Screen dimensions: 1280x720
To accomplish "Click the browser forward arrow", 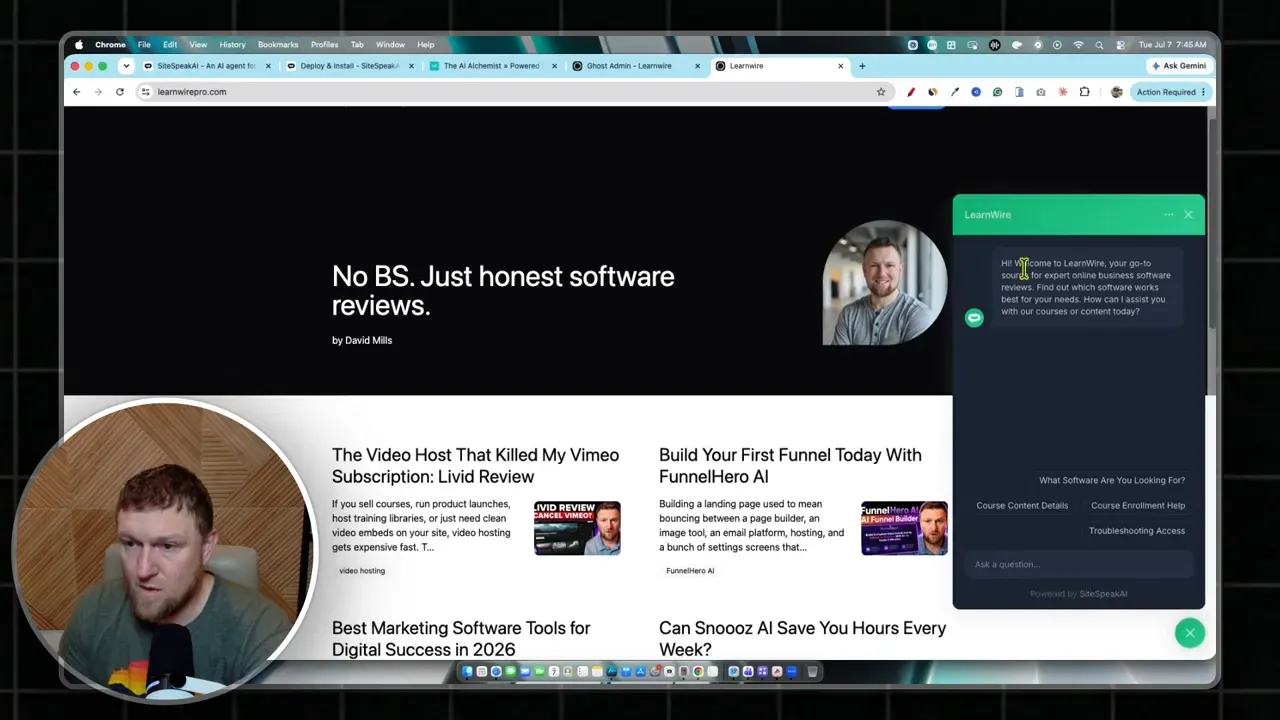I will tap(98, 92).
